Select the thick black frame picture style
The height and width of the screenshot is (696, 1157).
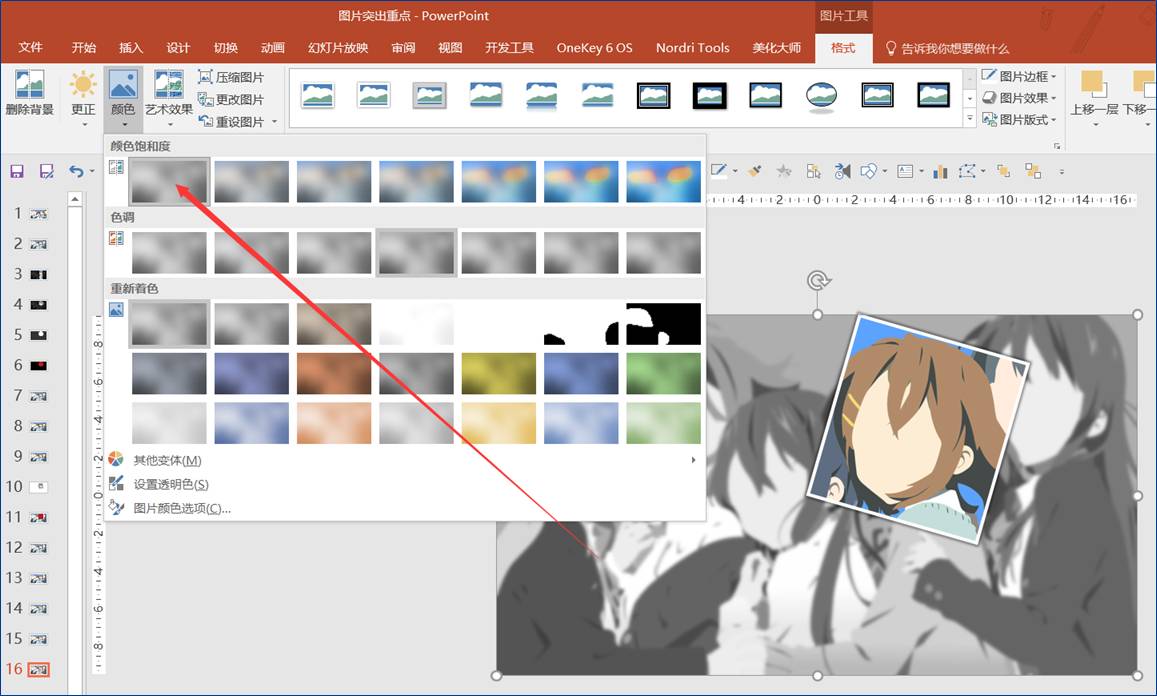tap(709, 95)
